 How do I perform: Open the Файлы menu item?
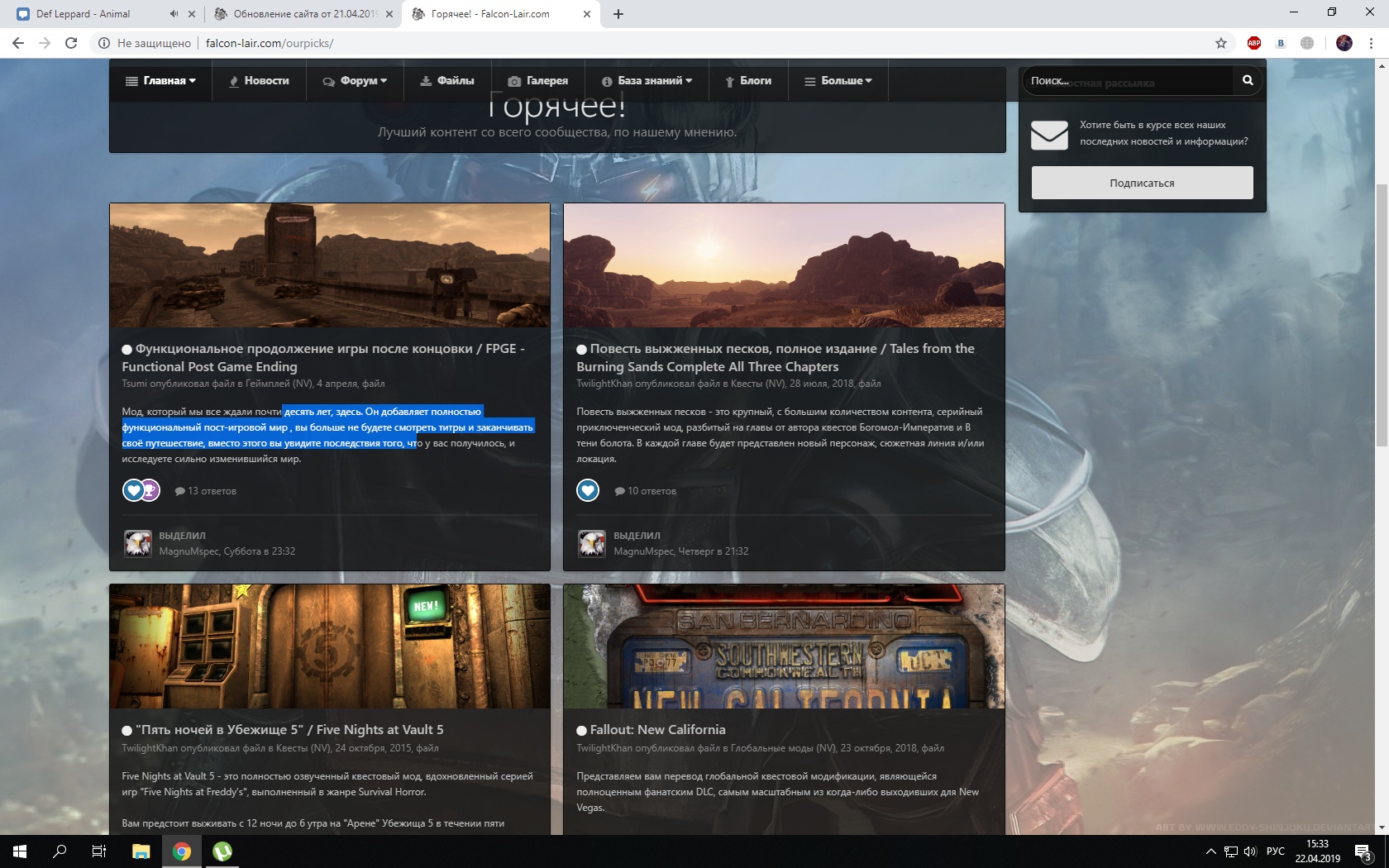point(447,81)
